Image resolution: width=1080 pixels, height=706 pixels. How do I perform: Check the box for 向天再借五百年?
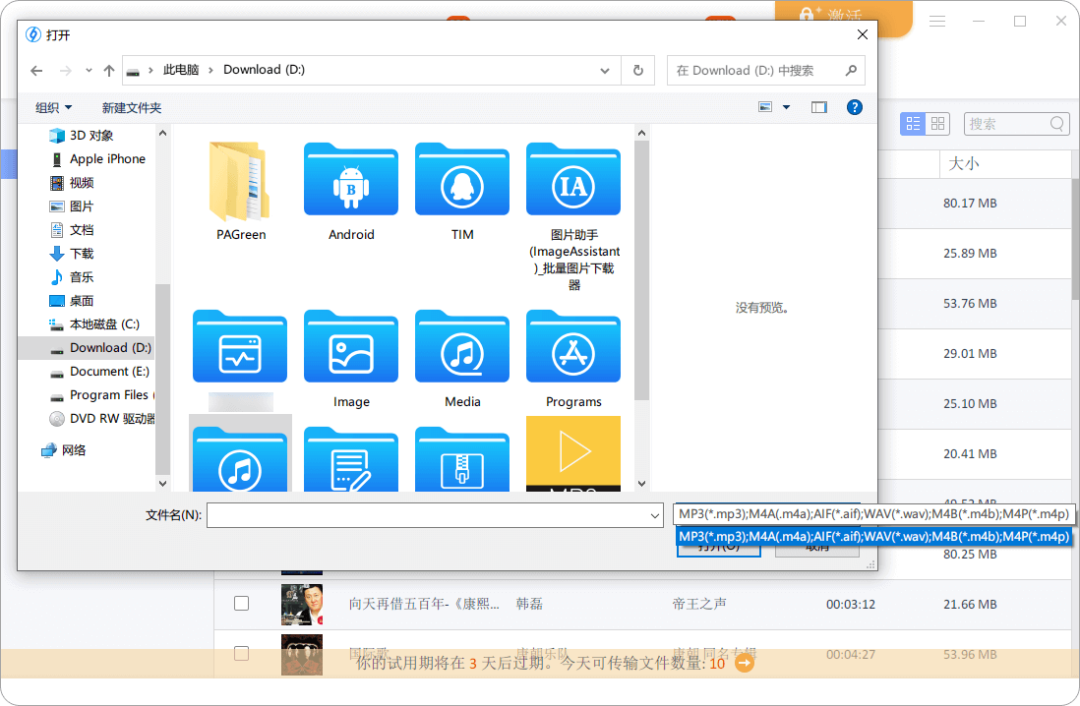241,603
